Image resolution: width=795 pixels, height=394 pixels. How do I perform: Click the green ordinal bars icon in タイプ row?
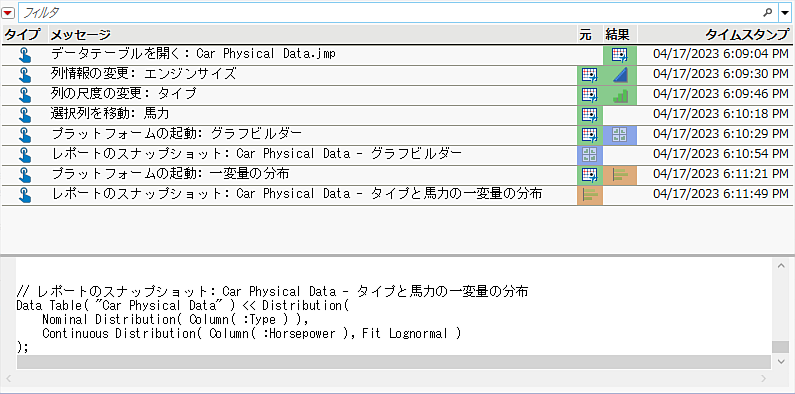(x=620, y=95)
